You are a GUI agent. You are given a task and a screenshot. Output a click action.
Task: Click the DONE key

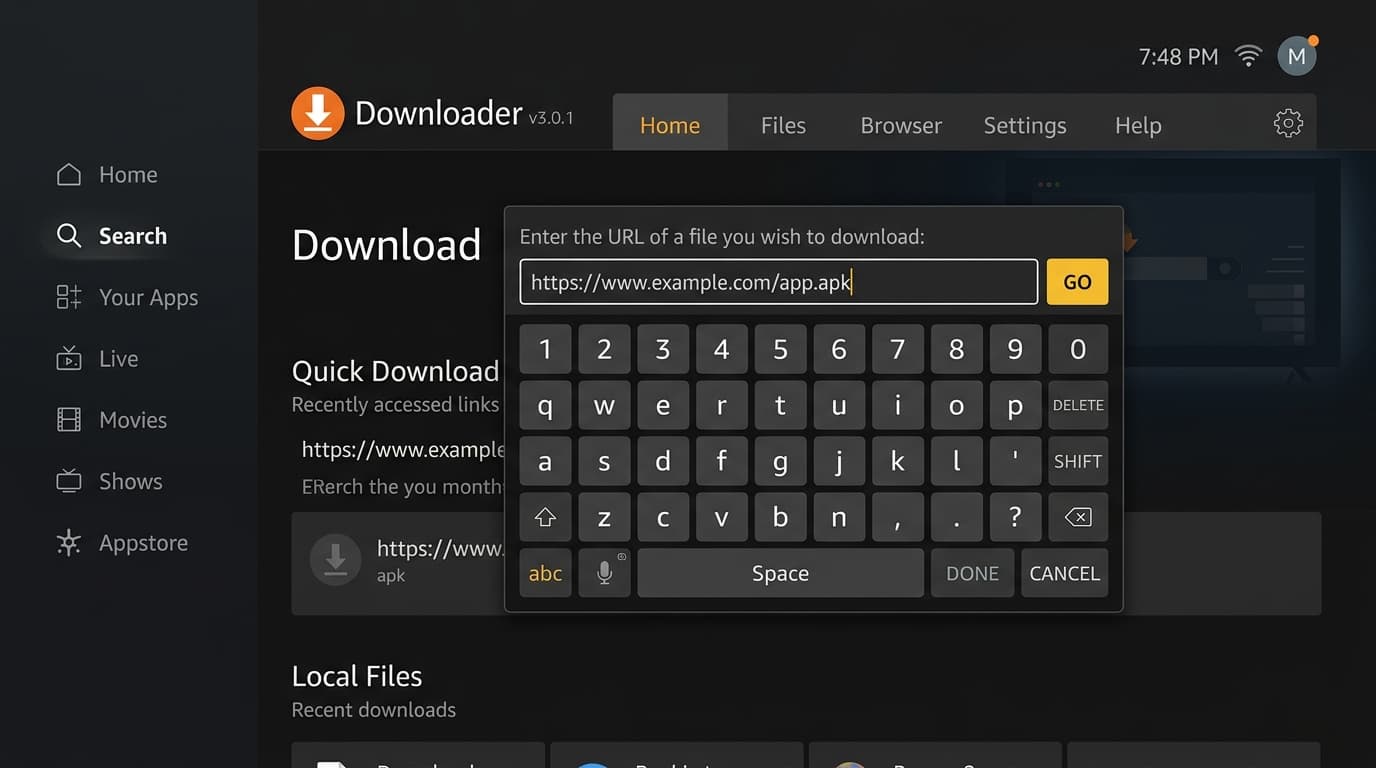point(972,573)
